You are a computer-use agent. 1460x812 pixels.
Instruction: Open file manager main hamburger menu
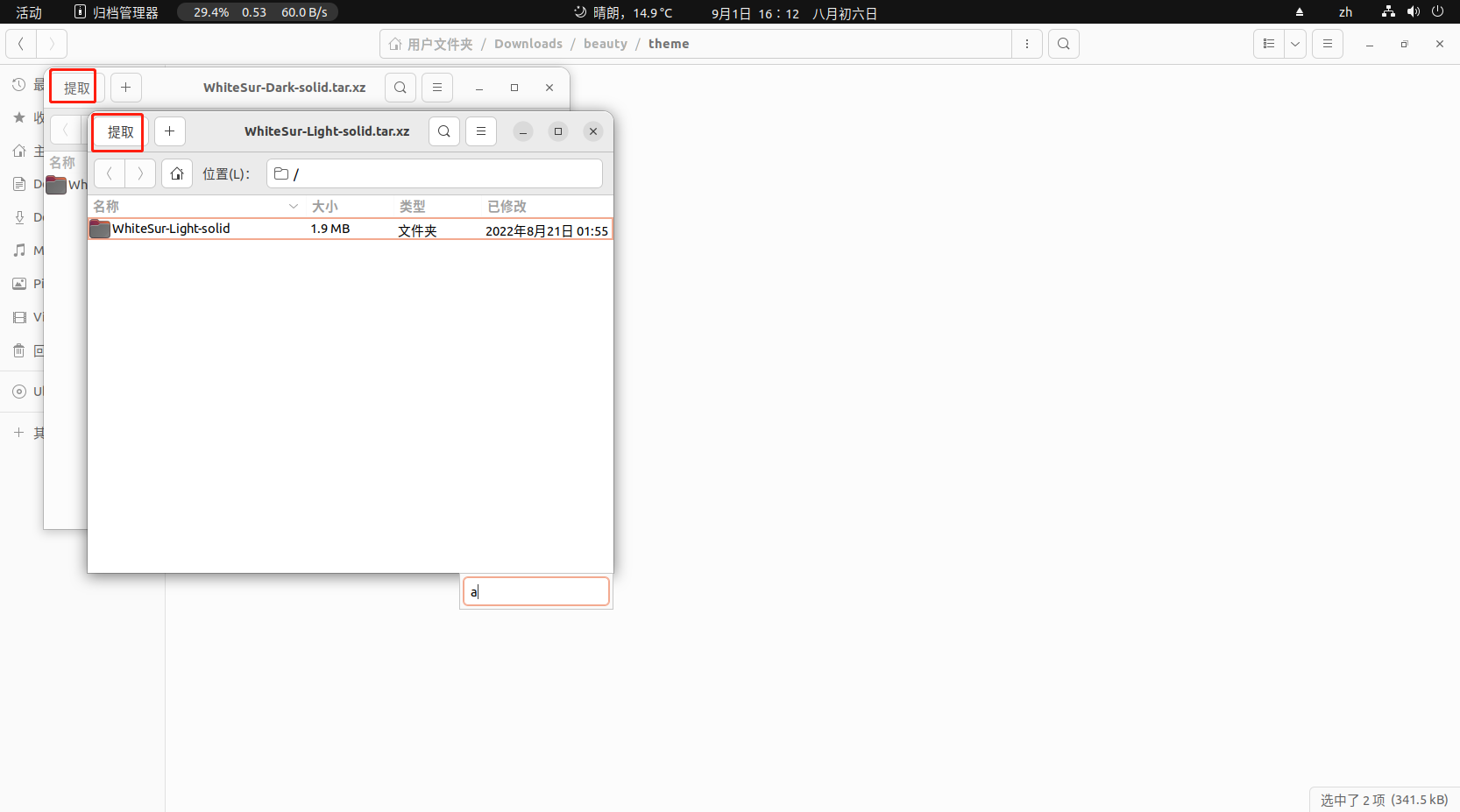1328,44
